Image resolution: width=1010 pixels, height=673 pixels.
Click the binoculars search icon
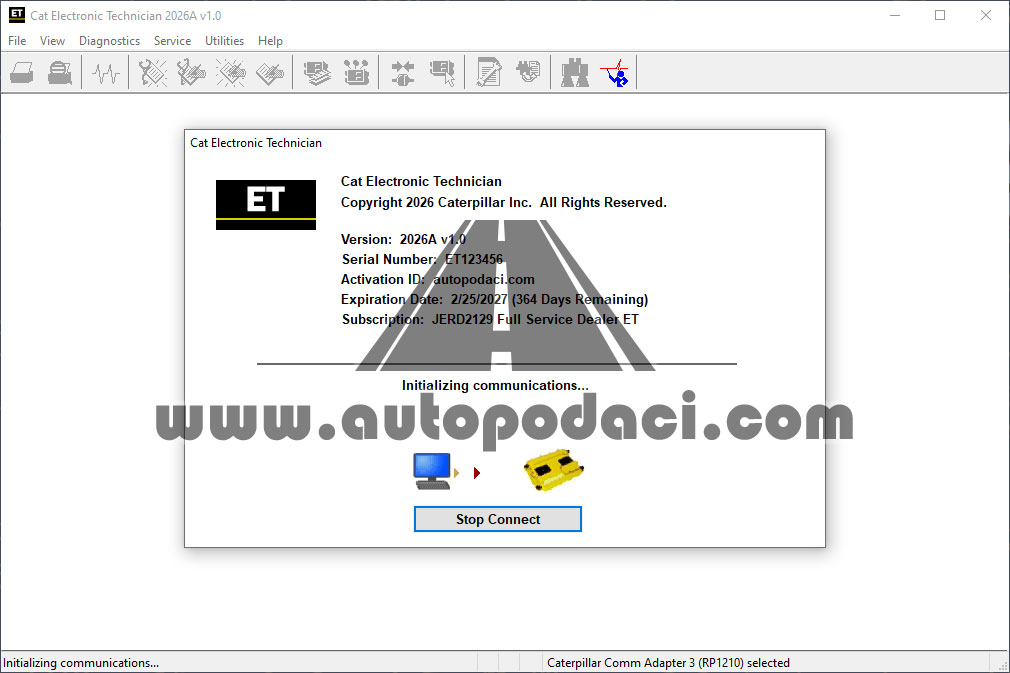click(x=575, y=73)
